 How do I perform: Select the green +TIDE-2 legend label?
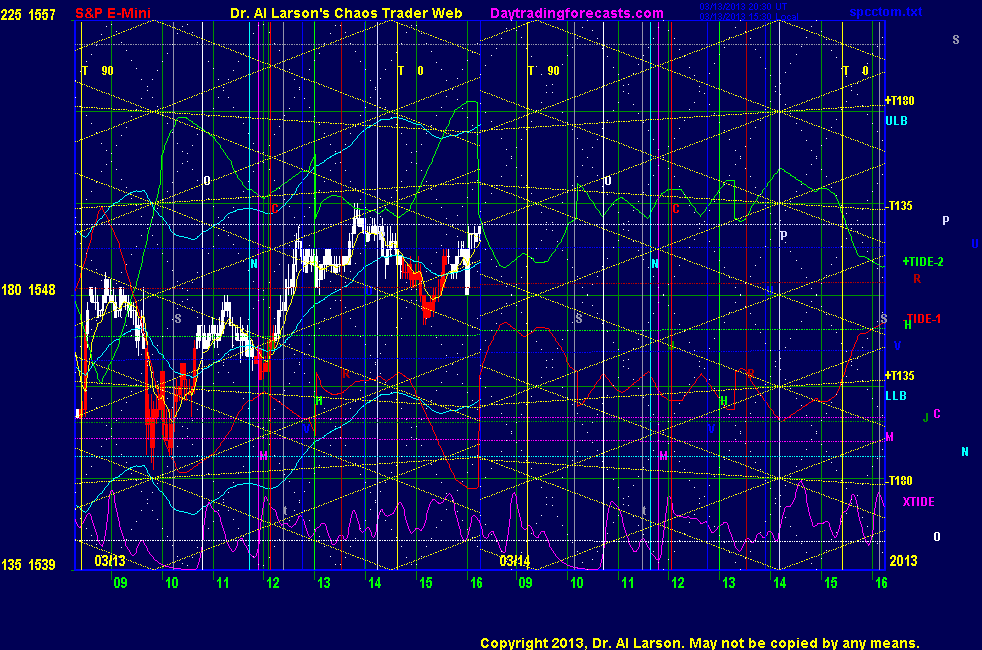click(922, 261)
